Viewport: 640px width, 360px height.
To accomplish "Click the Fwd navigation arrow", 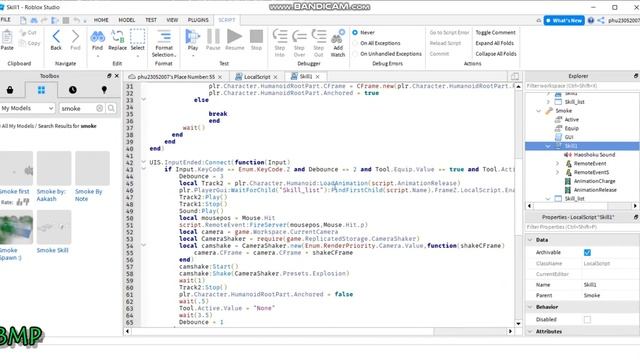I will (75, 37).
